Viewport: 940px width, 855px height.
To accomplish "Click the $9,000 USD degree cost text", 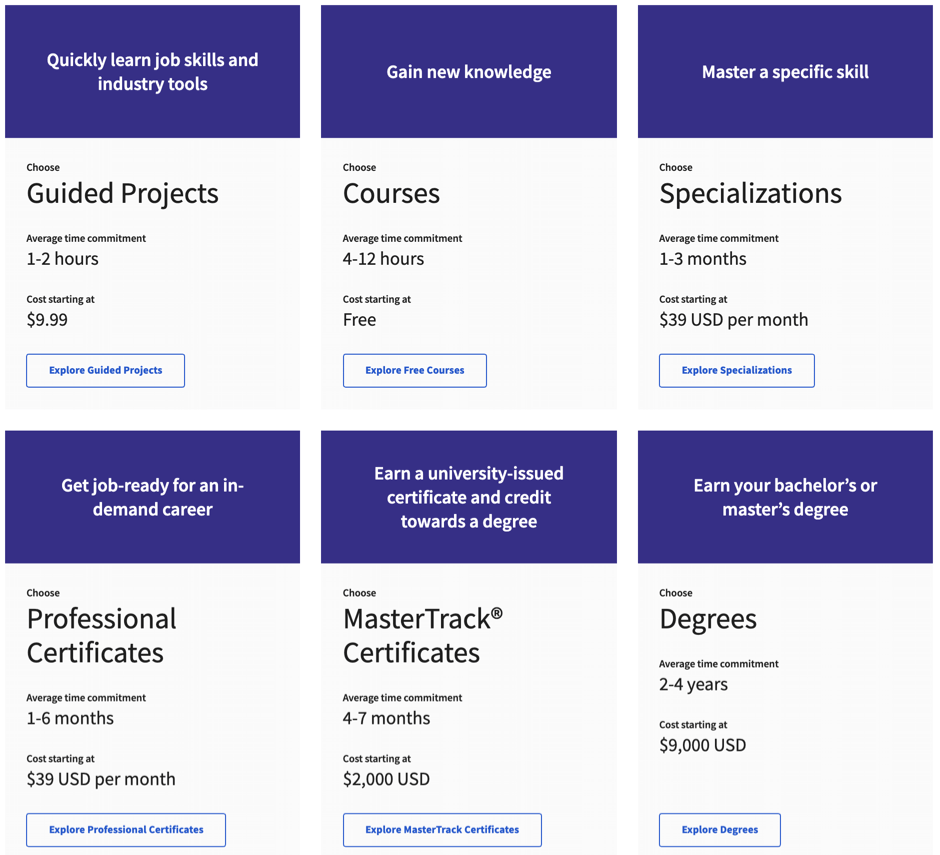I will [703, 745].
